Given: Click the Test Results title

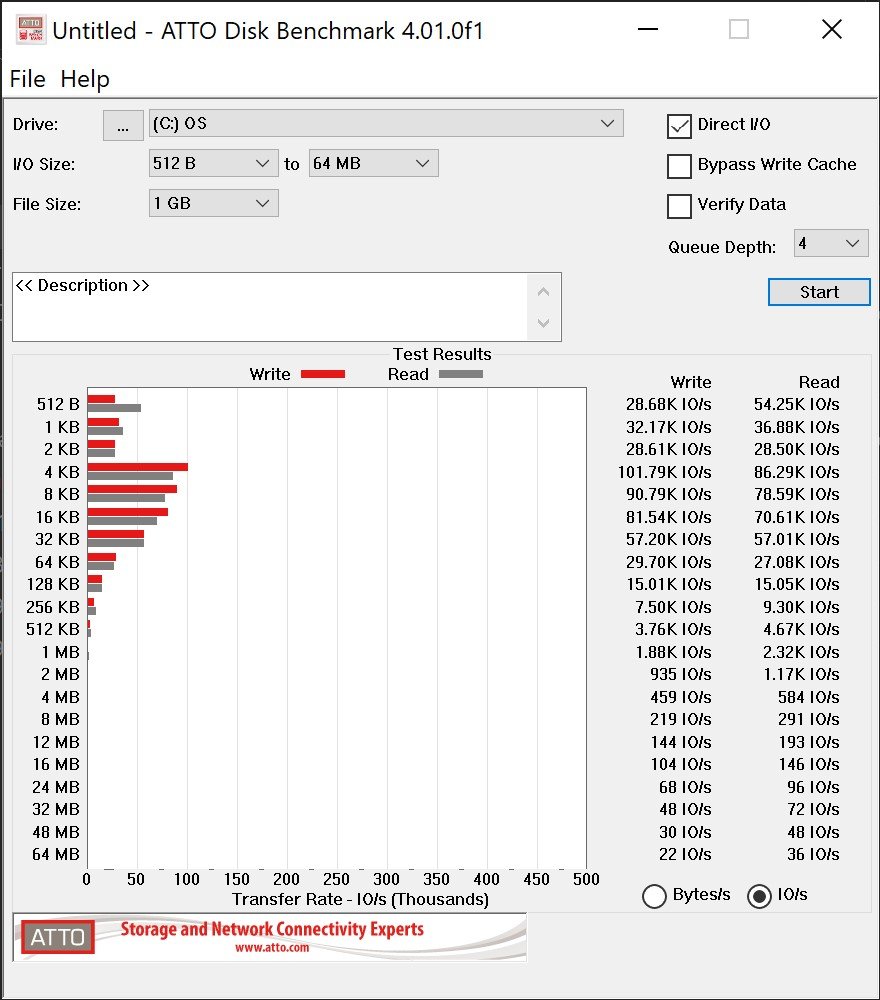Looking at the screenshot, I should click(x=442, y=354).
